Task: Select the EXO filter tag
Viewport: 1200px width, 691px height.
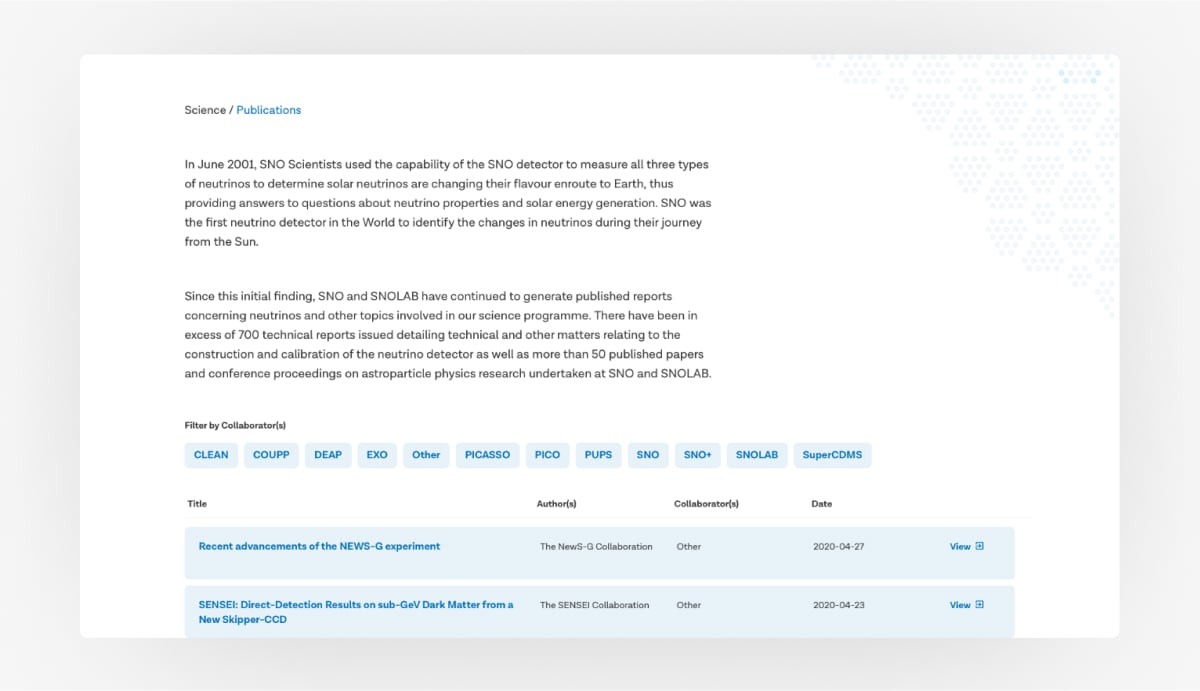Action: click(x=377, y=455)
